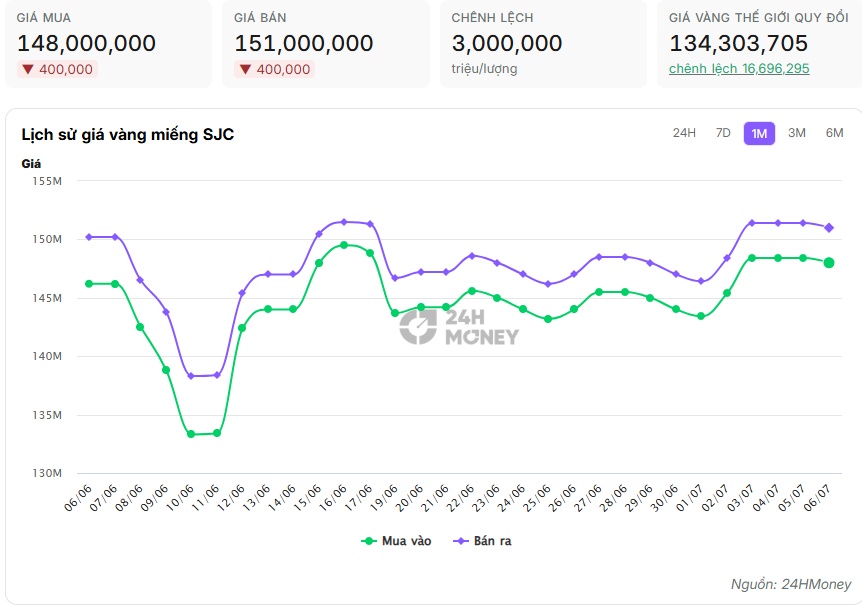Select the 10/06 lowest buy-price point
Screen dimensions: 862x606
191,434
